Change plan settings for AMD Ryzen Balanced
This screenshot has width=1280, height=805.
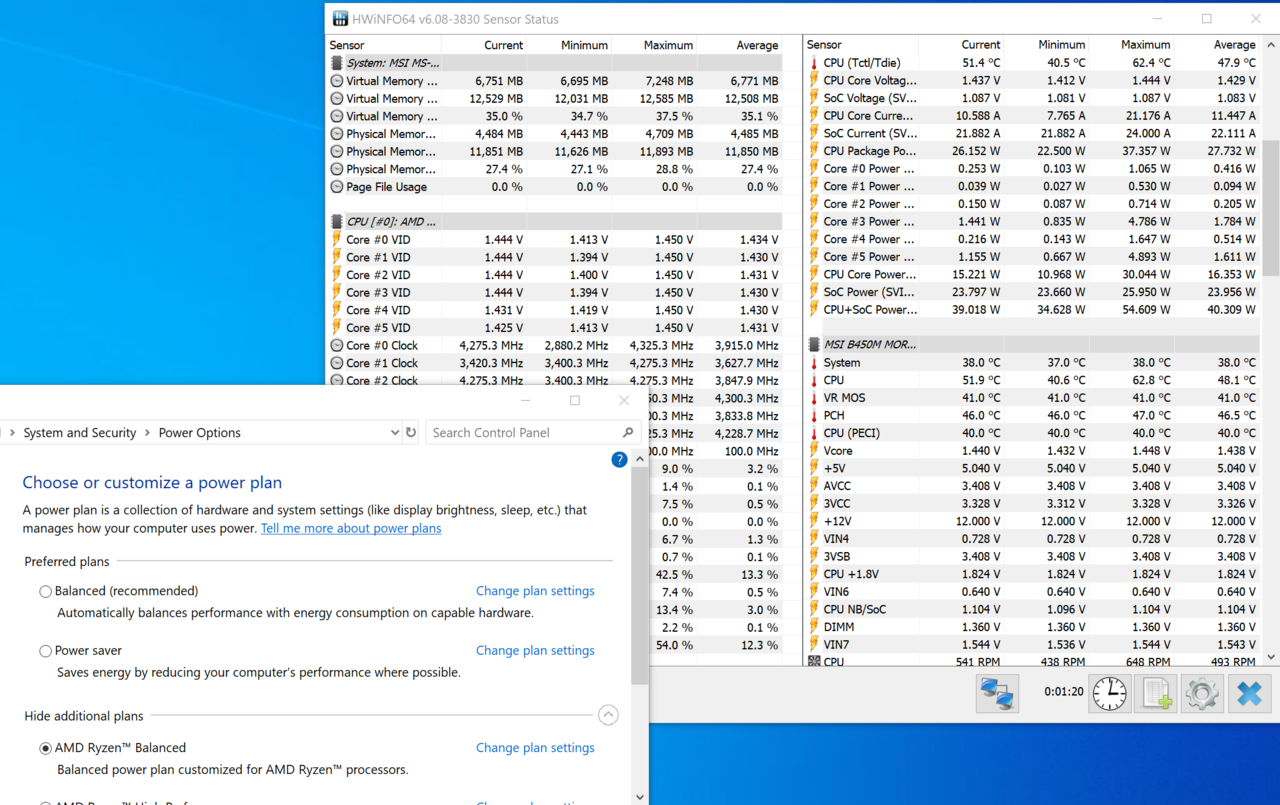(535, 747)
